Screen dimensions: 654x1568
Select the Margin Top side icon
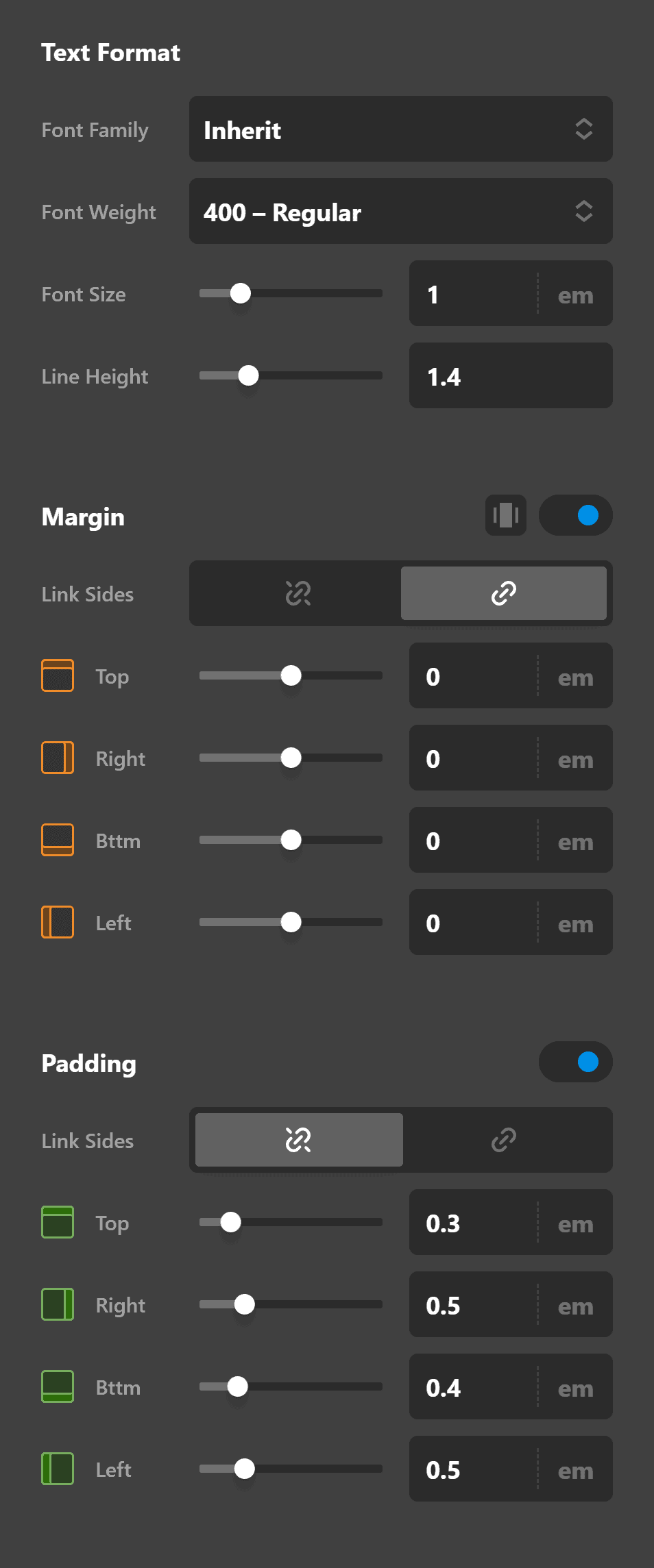point(58,675)
